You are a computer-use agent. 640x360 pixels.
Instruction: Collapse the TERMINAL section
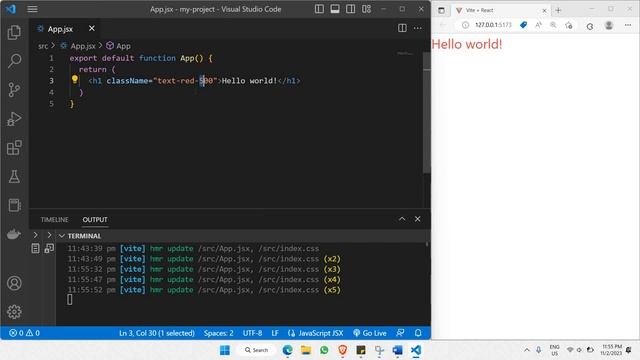click(x=62, y=236)
